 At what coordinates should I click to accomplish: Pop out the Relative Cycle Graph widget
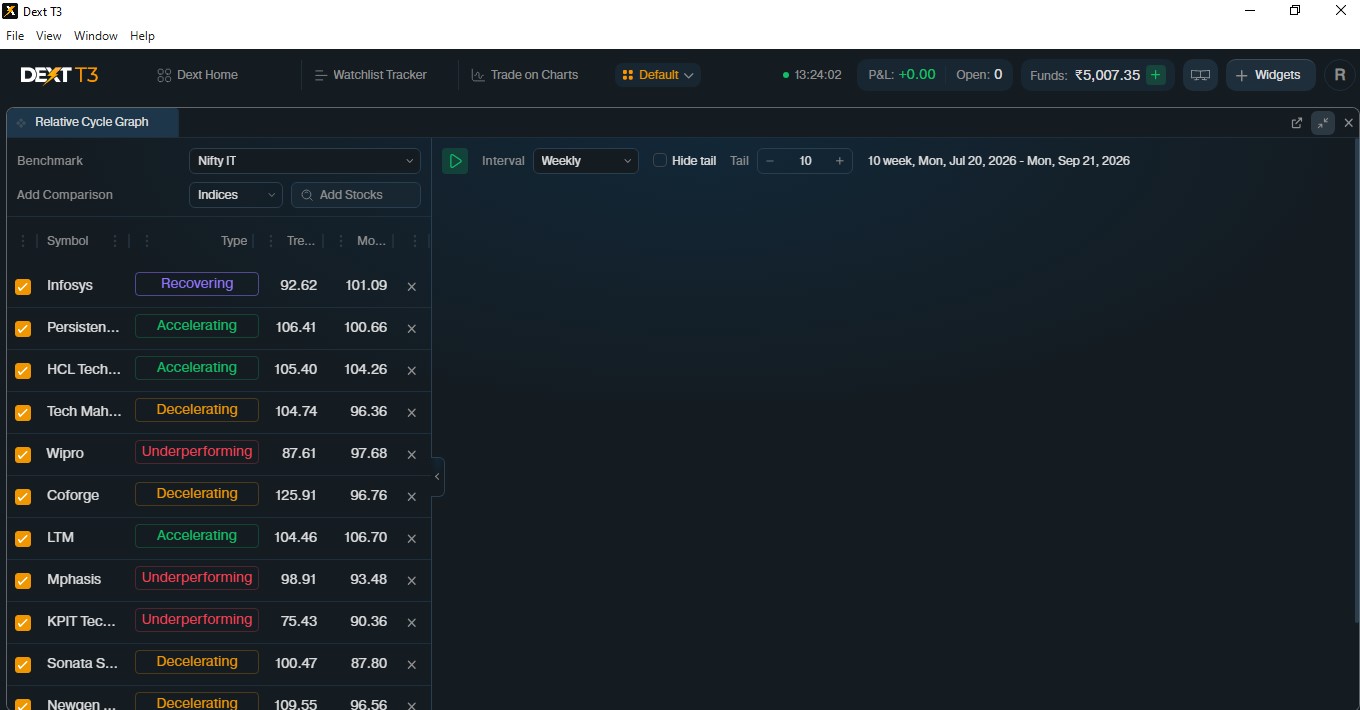point(1297,123)
